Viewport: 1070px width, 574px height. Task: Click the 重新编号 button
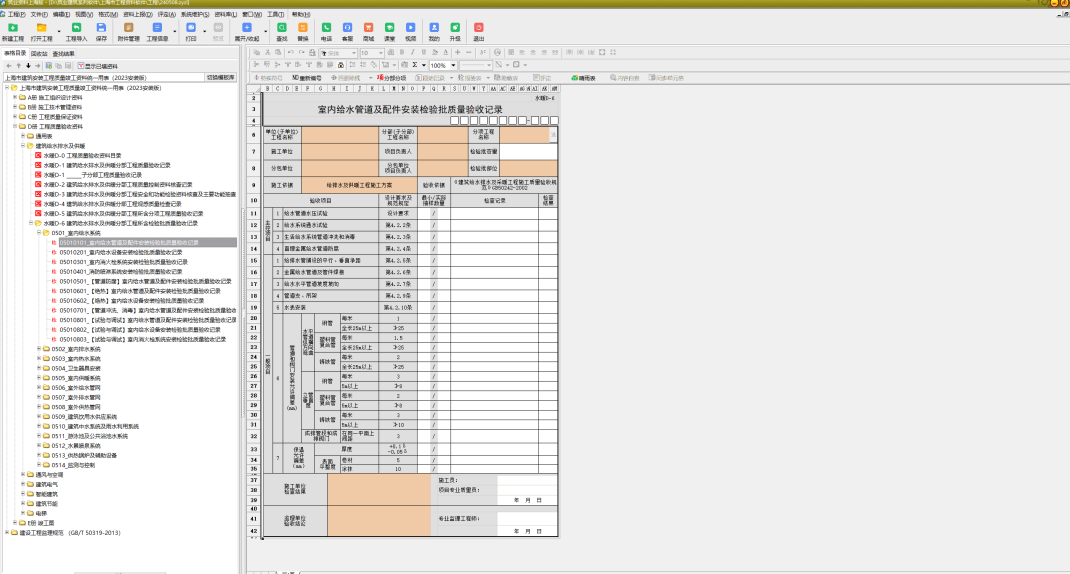click(x=308, y=78)
